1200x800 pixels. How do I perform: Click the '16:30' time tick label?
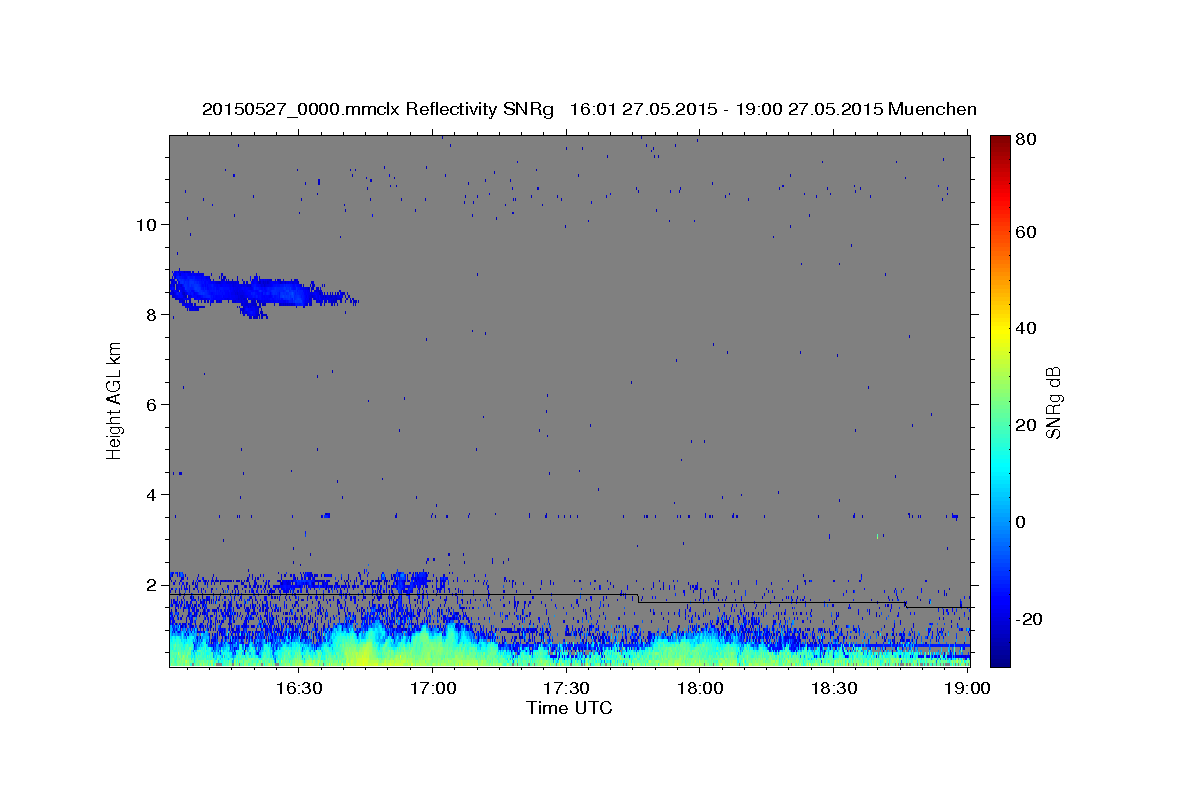pyautogui.click(x=297, y=688)
